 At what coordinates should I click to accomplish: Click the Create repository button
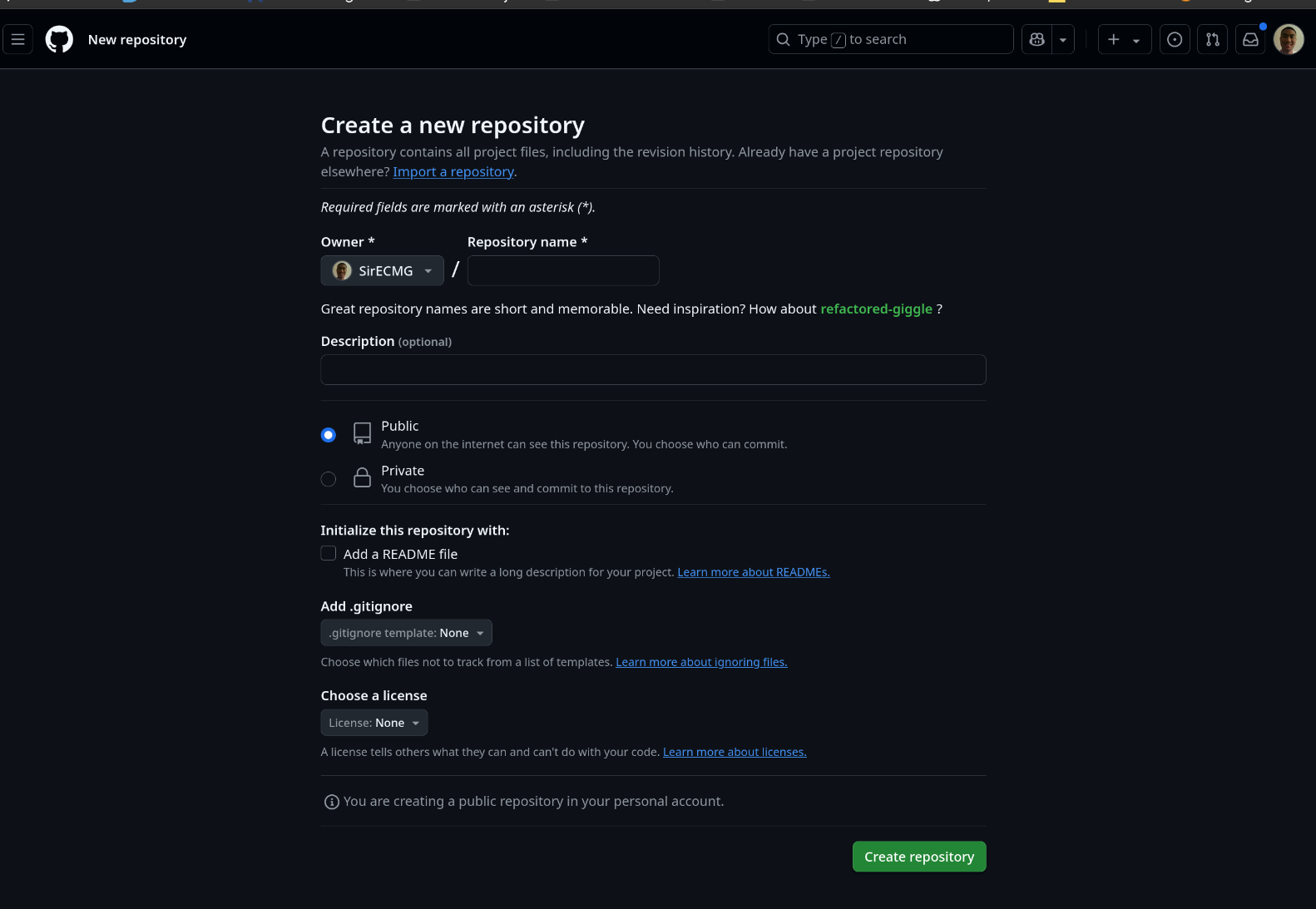click(x=919, y=857)
